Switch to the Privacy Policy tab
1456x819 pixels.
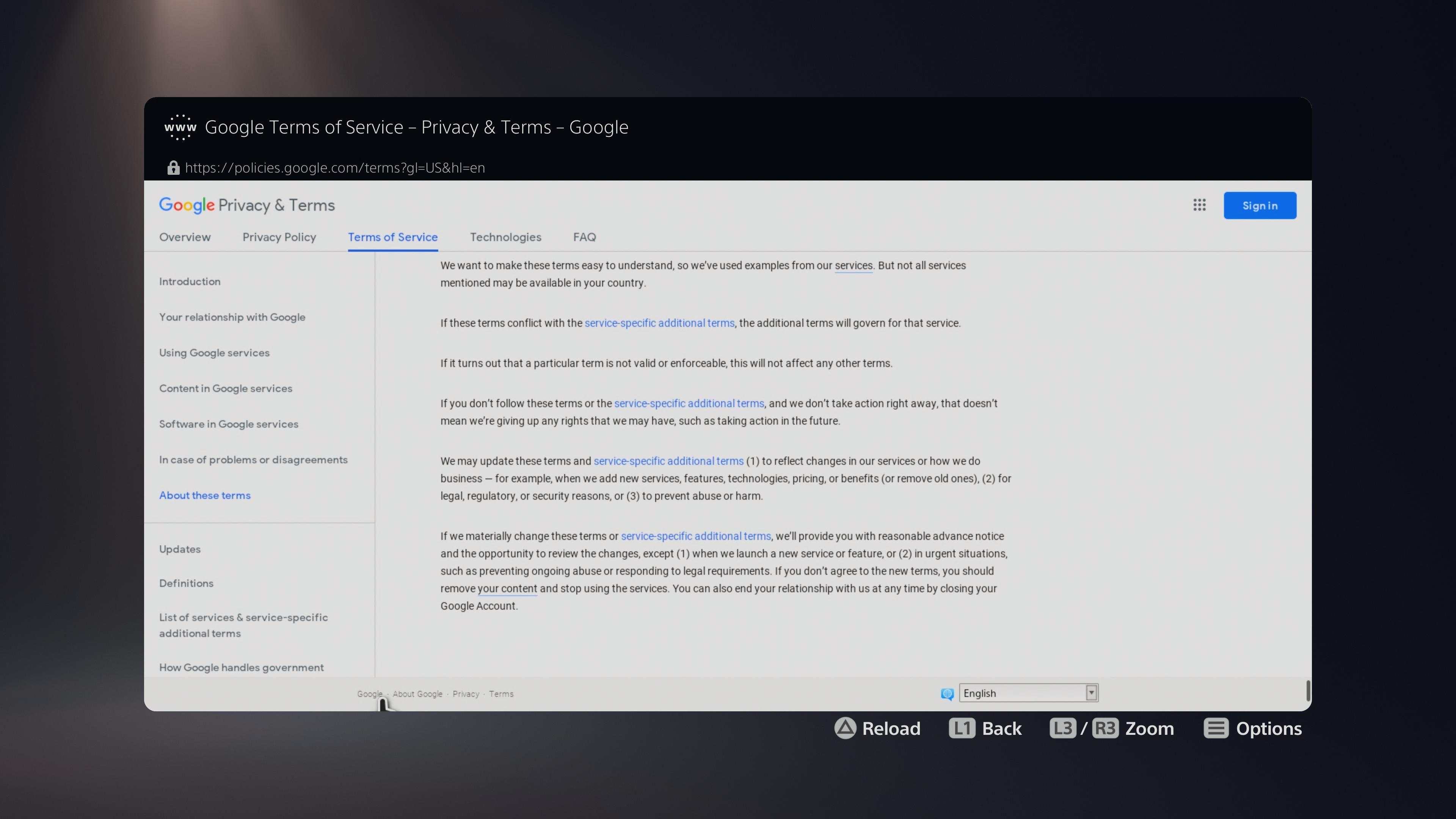(279, 237)
